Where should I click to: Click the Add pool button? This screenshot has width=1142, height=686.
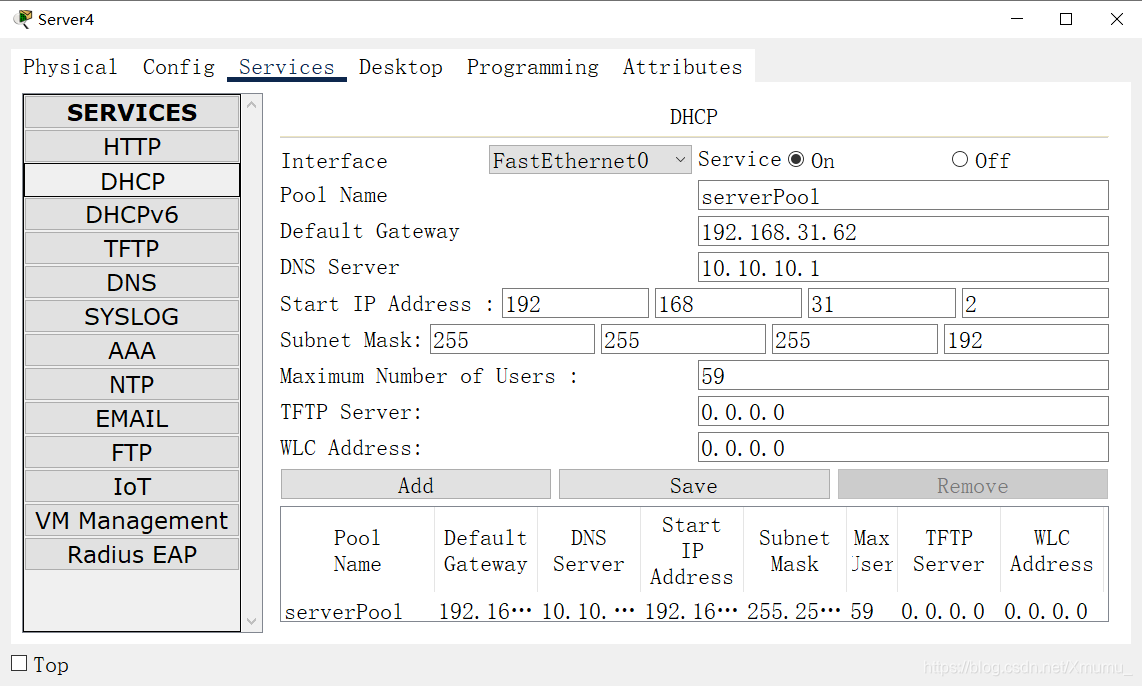pyautogui.click(x=415, y=485)
